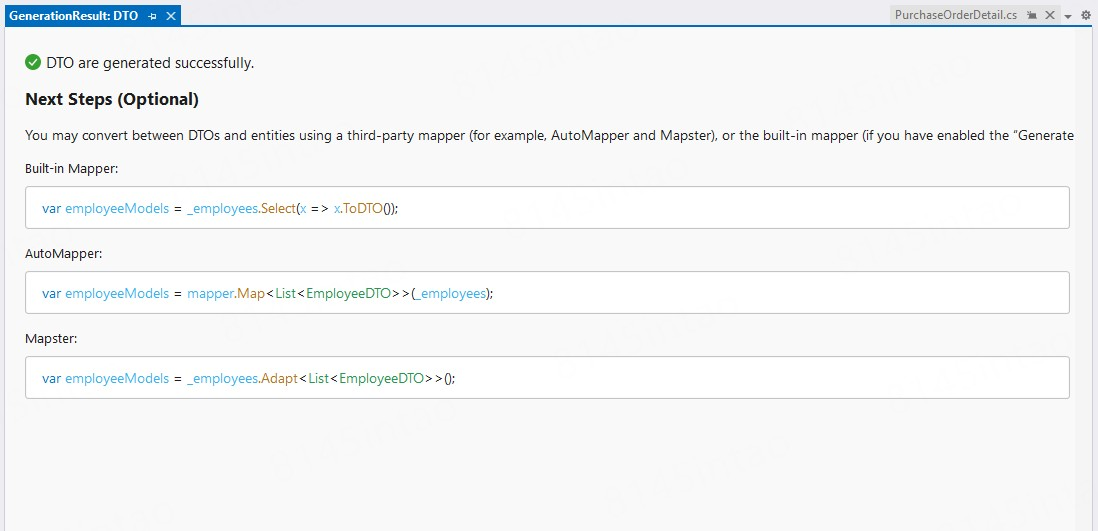
Task: Close the GenerationResult: DTO tab
Action: click(x=171, y=16)
